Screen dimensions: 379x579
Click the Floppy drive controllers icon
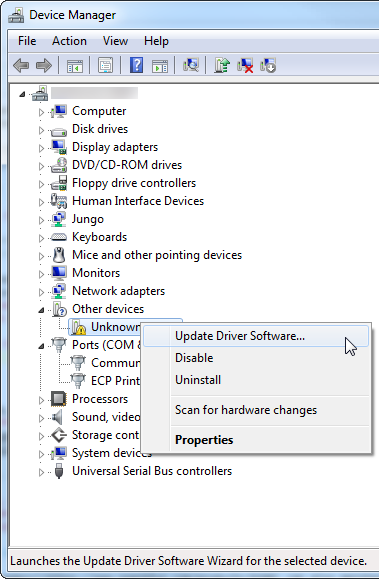tap(59, 183)
